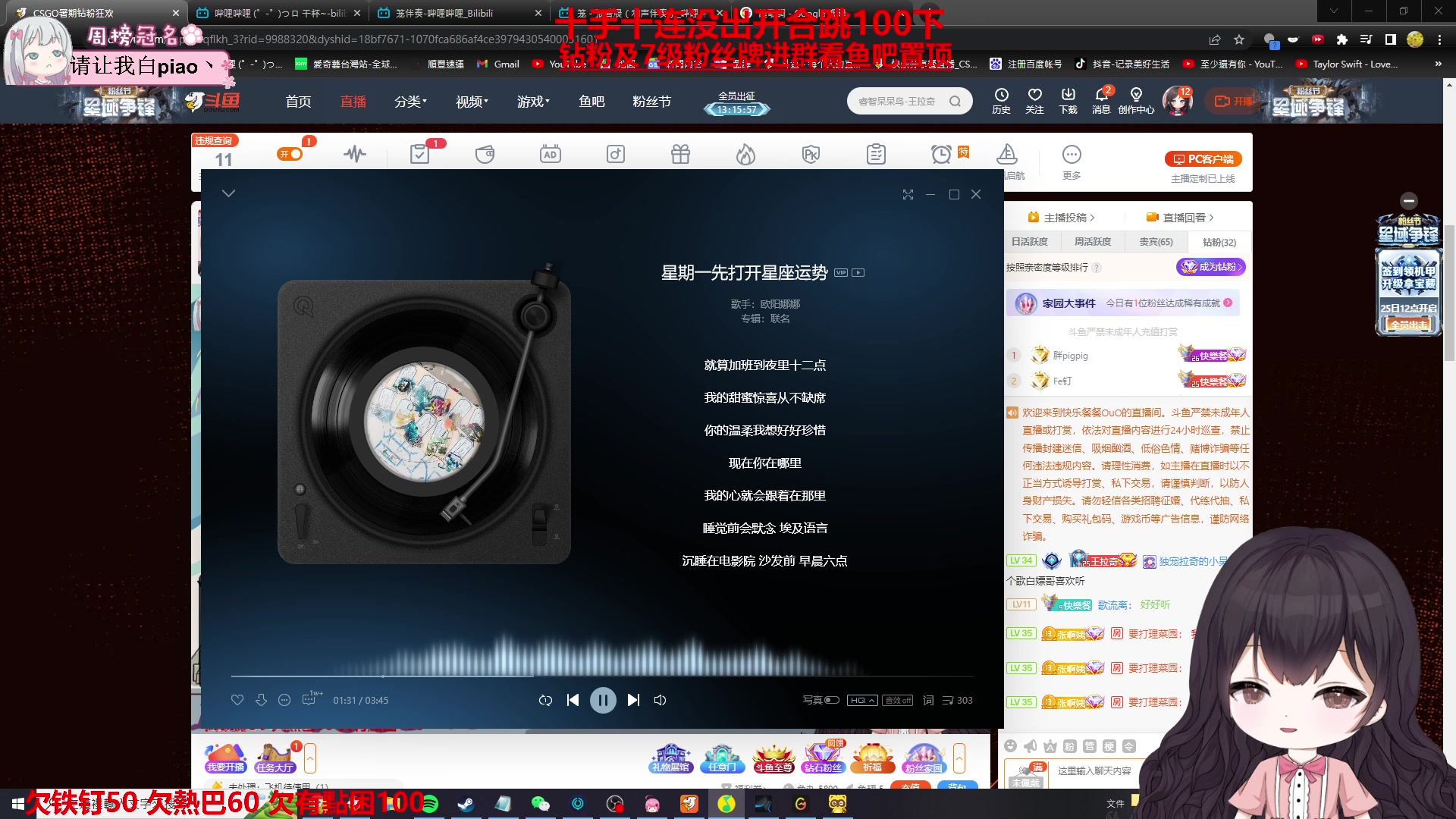Screen dimensions: 1456x819
Task: Seek on the song progress bar
Action: pyautogui.click(x=602, y=676)
